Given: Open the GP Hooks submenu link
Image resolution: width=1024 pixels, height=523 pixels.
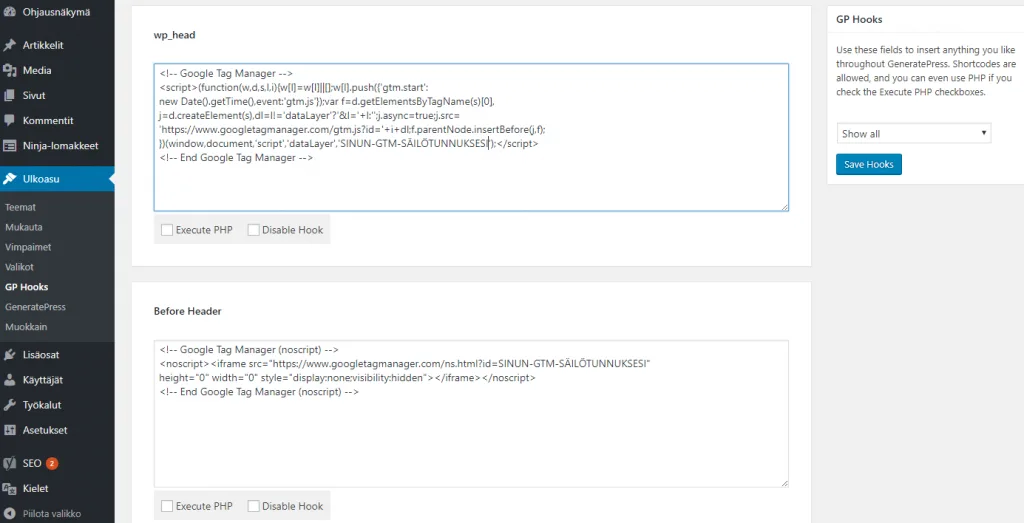Looking at the screenshot, I should 26,287.
